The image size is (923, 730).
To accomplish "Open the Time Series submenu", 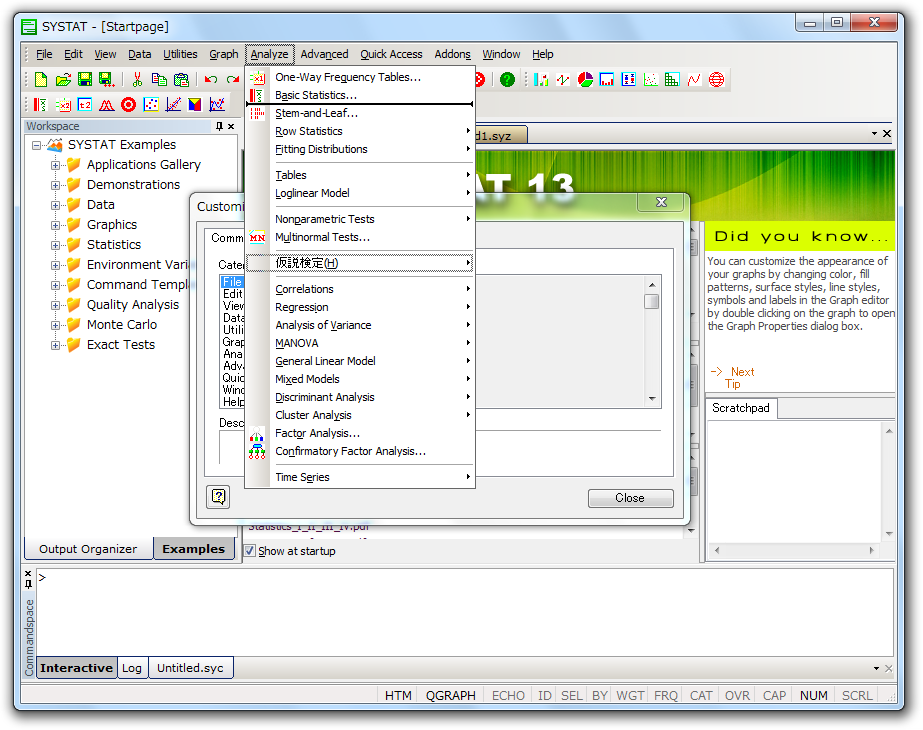I will pyautogui.click(x=360, y=477).
